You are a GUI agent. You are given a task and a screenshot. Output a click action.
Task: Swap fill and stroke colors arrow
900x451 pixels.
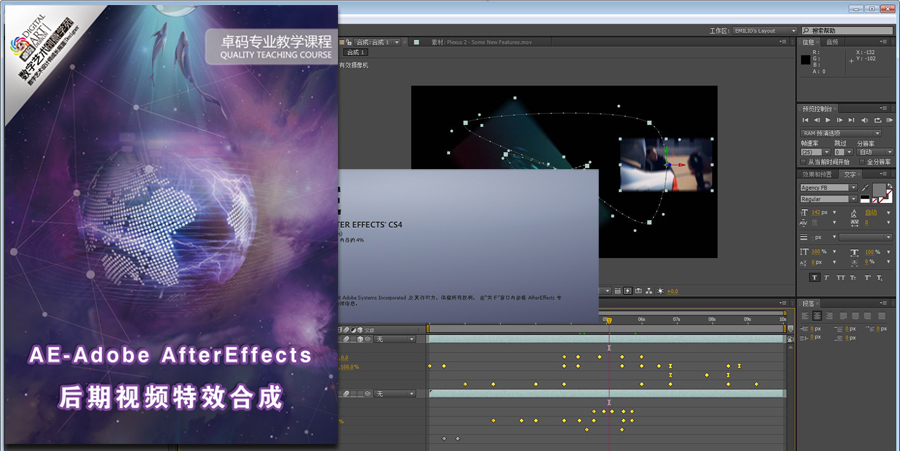(890, 185)
